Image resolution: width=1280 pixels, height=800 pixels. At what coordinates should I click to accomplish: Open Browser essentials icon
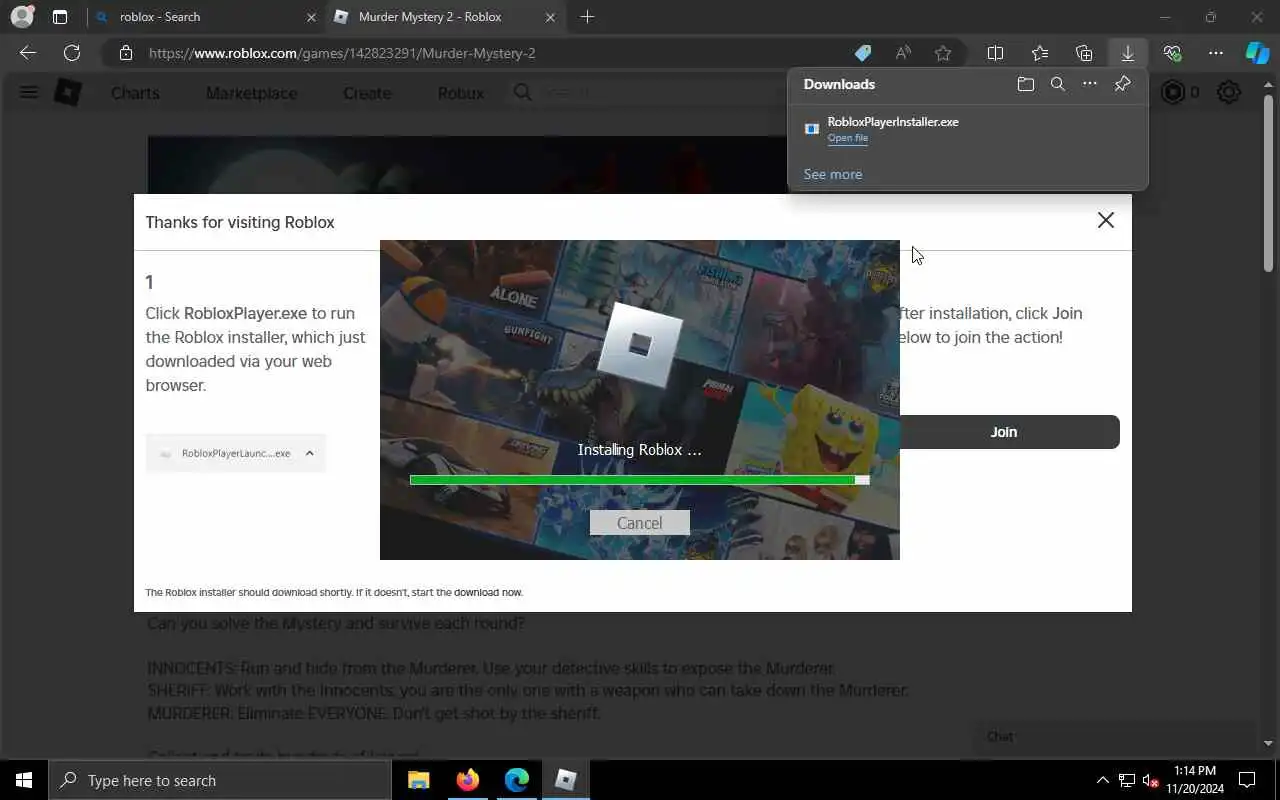pyautogui.click(x=1172, y=53)
